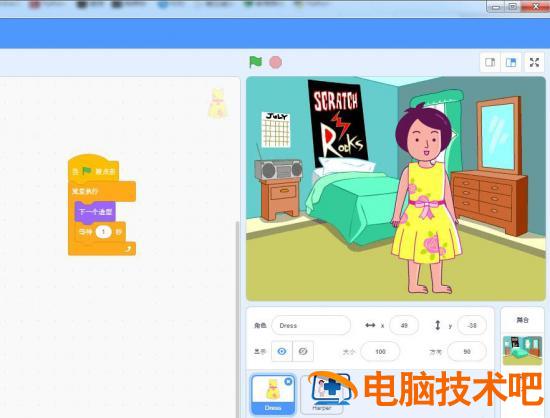Click the horizontal x arrows icon
550x418 pixels.
click(370, 325)
